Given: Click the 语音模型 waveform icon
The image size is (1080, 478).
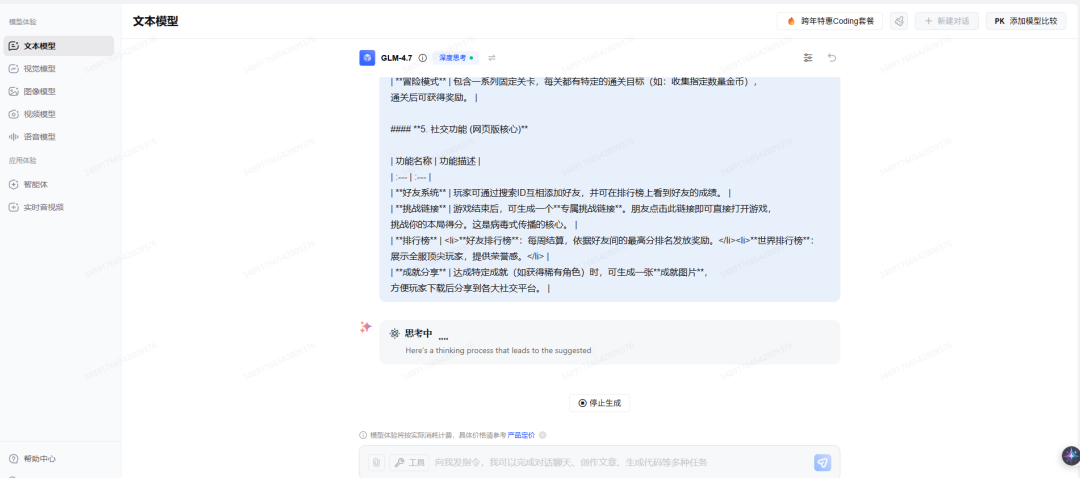Looking at the screenshot, I should coord(14,137).
